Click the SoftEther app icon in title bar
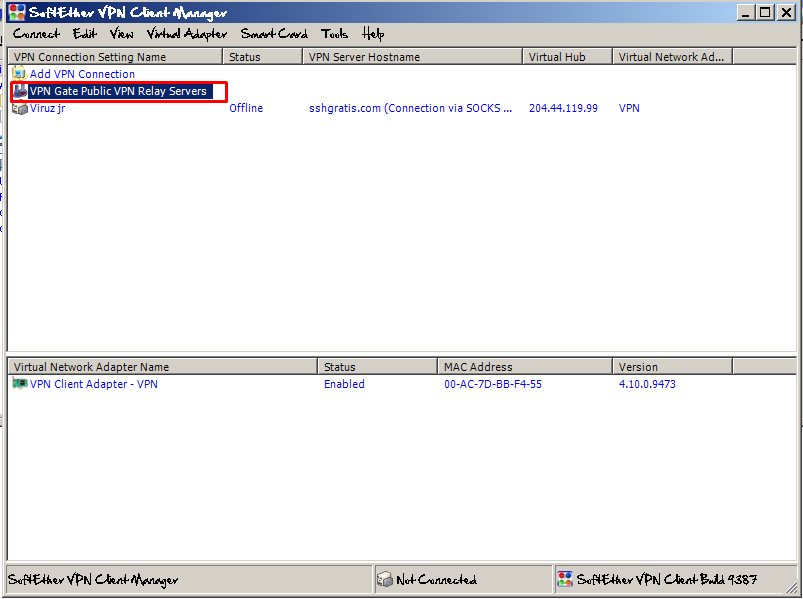Viewport: 803px width, 599px height. (x=17, y=12)
